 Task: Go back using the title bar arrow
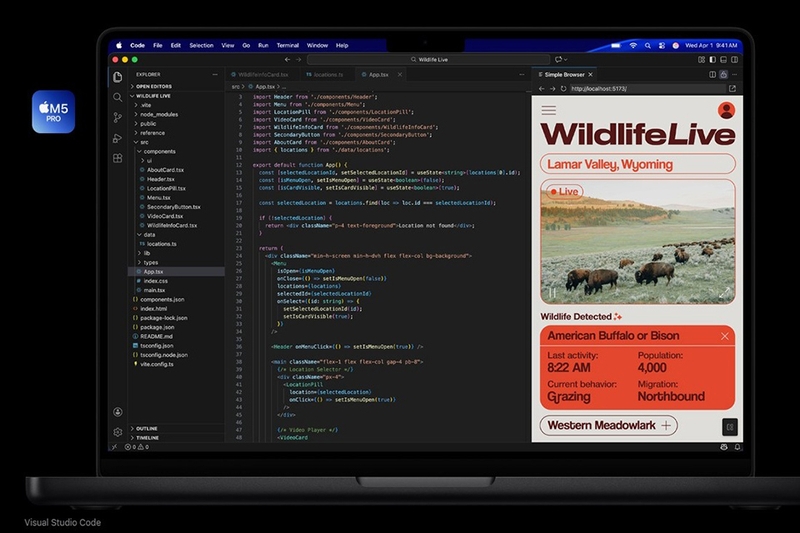pos(287,60)
